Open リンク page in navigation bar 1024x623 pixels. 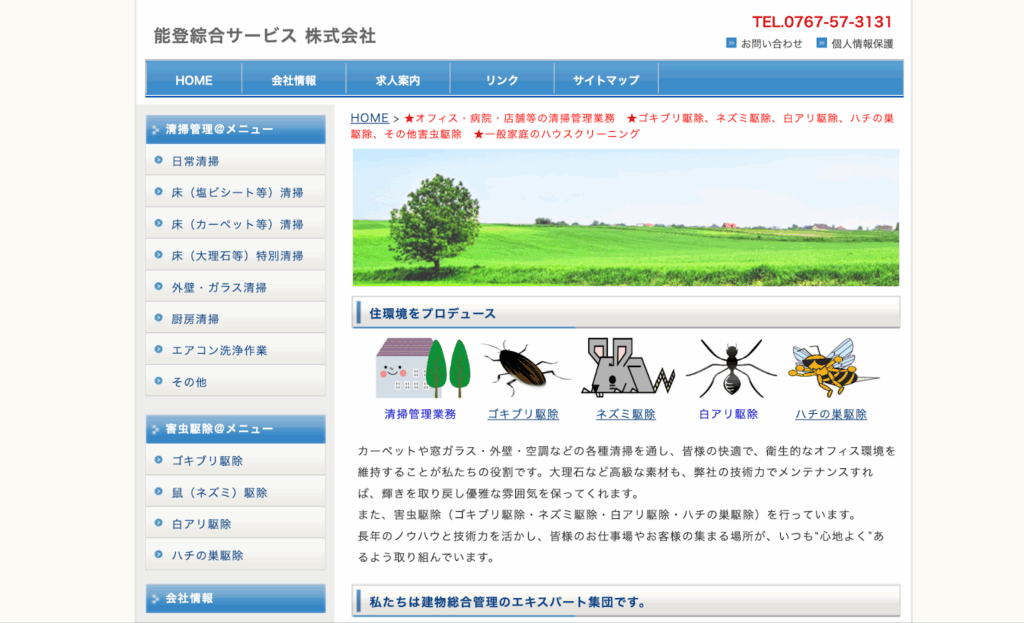point(502,80)
